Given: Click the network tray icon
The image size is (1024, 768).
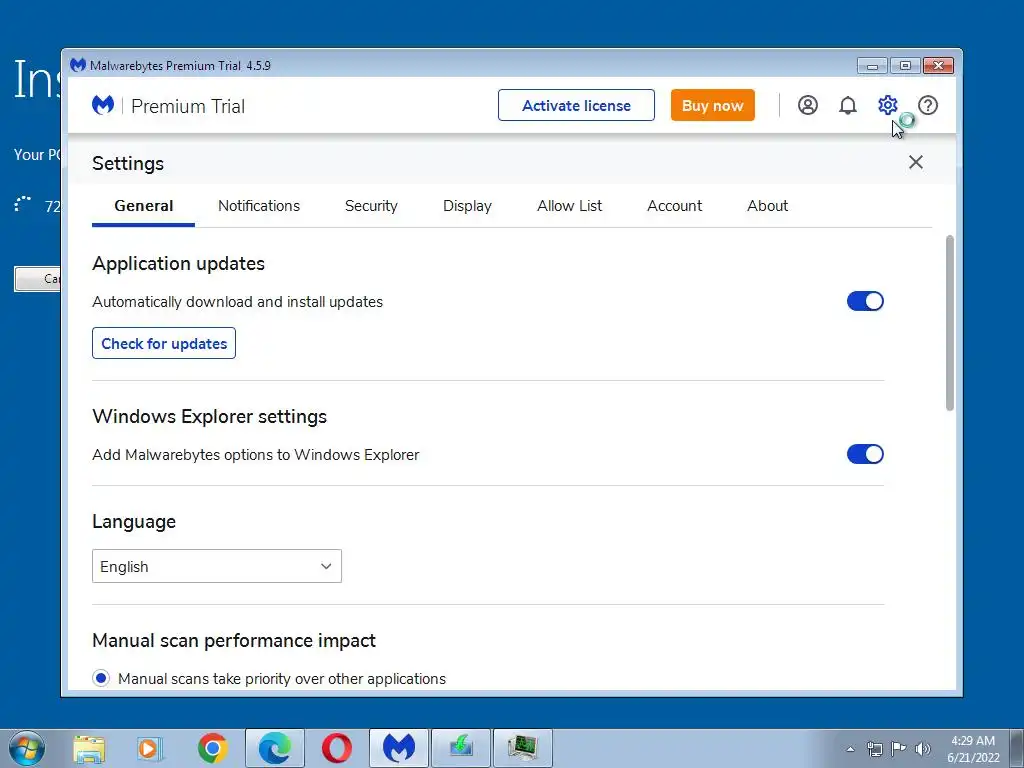Looking at the screenshot, I should pyautogui.click(x=874, y=749).
